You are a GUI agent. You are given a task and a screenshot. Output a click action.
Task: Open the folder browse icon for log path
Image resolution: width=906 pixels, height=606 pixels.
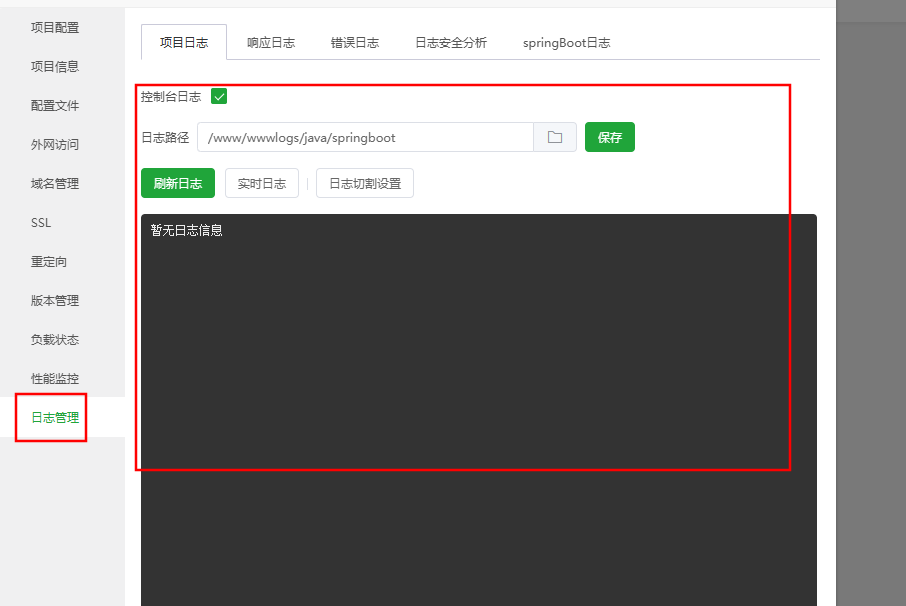555,137
